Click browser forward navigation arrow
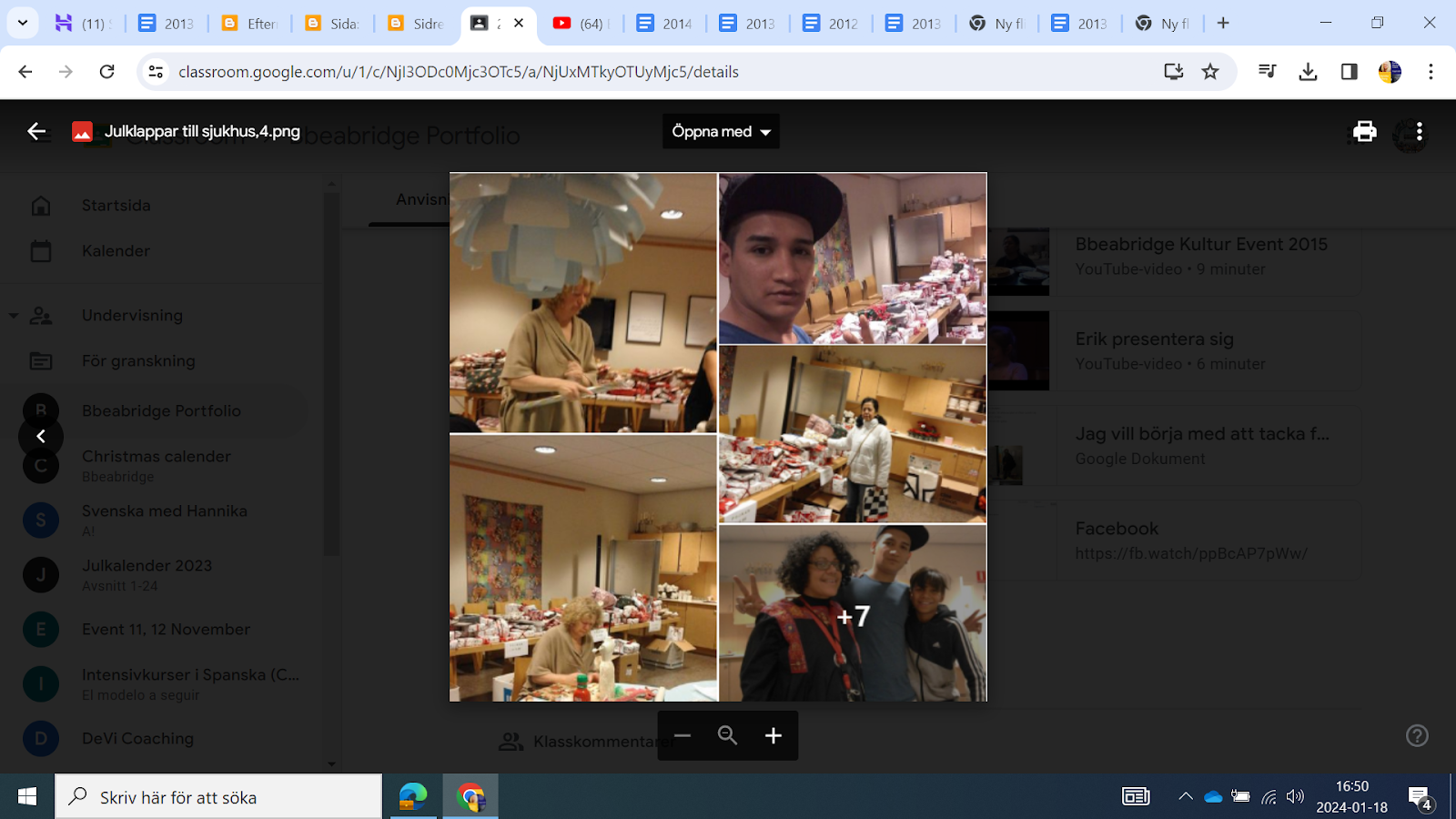The width and height of the screenshot is (1456, 819). pyautogui.click(x=66, y=72)
